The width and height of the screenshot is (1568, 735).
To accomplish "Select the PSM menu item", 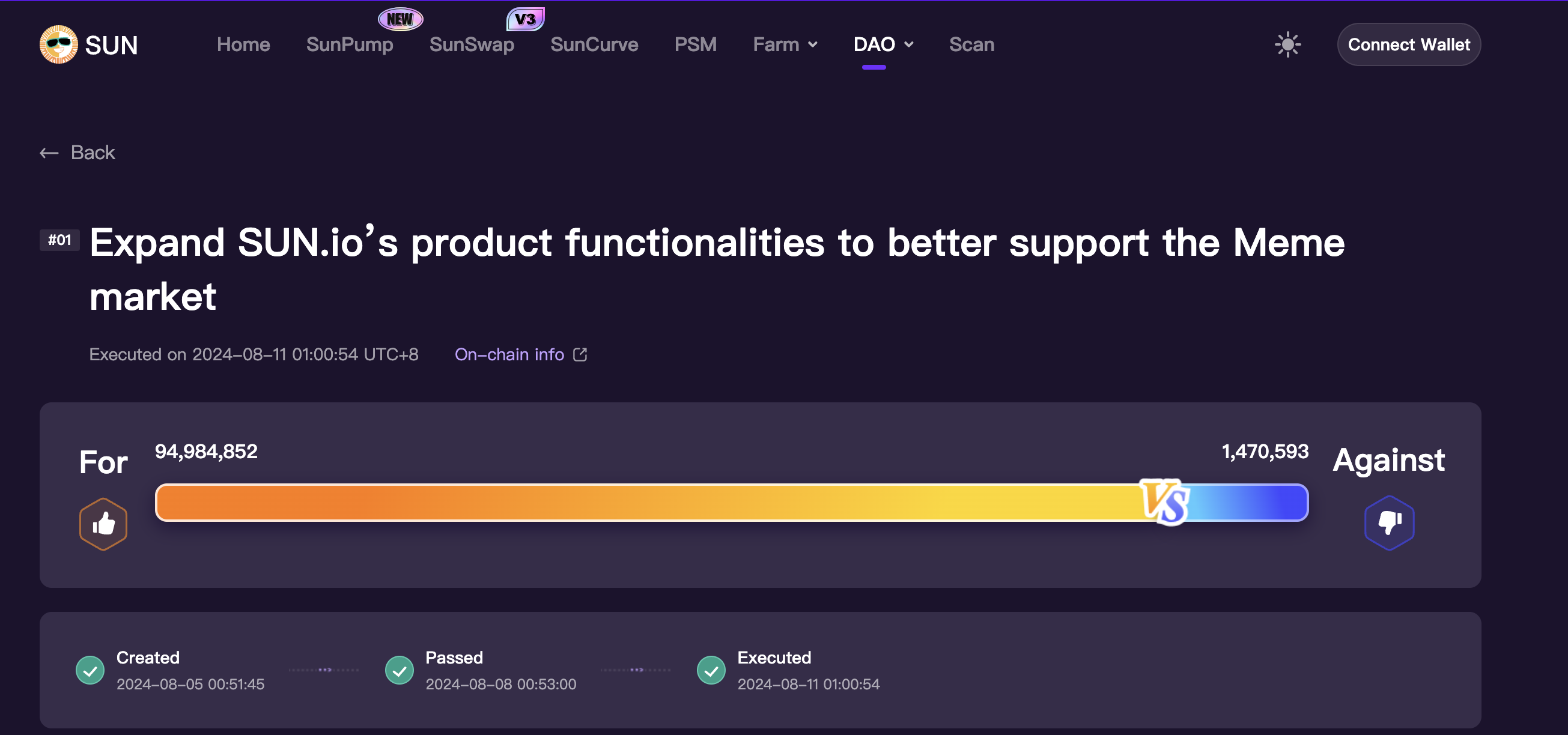I will [695, 44].
